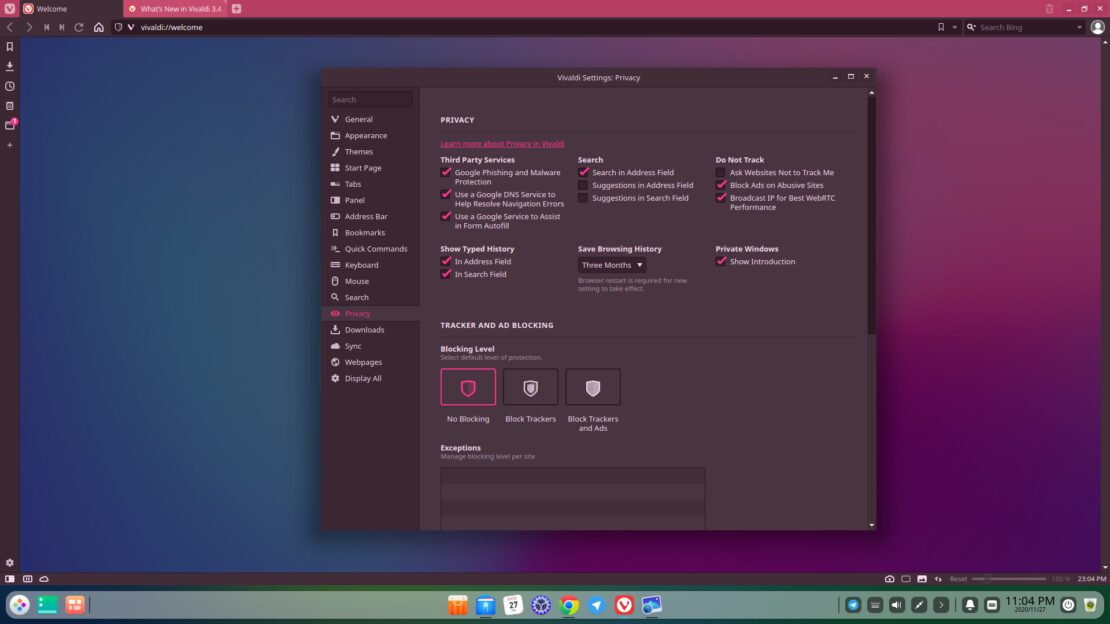The height and width of the screenshot is (624, 1110).
Task: Enable Ask Websites Not to Track Me
Action: coord(720,172)
